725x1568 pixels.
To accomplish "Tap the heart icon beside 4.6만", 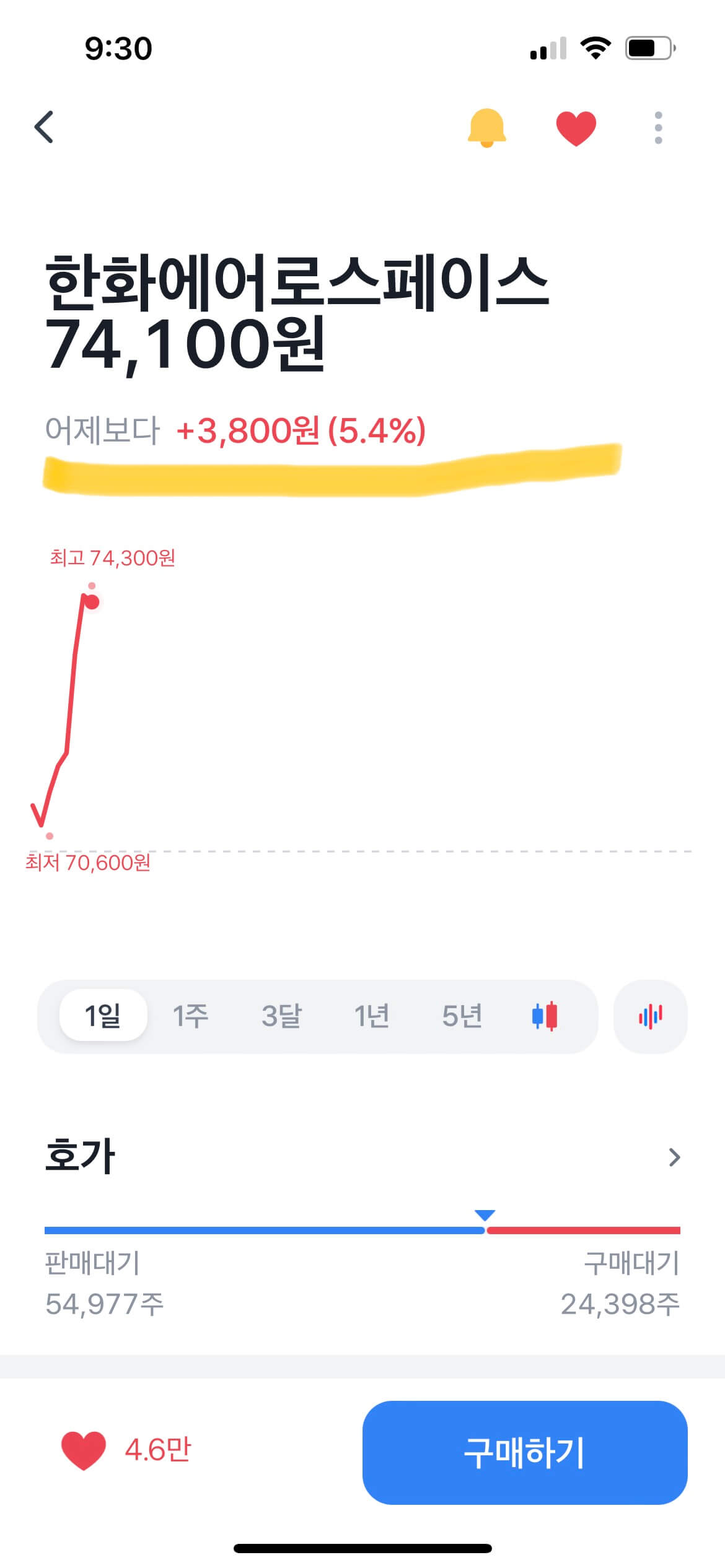I will 83,1450.
